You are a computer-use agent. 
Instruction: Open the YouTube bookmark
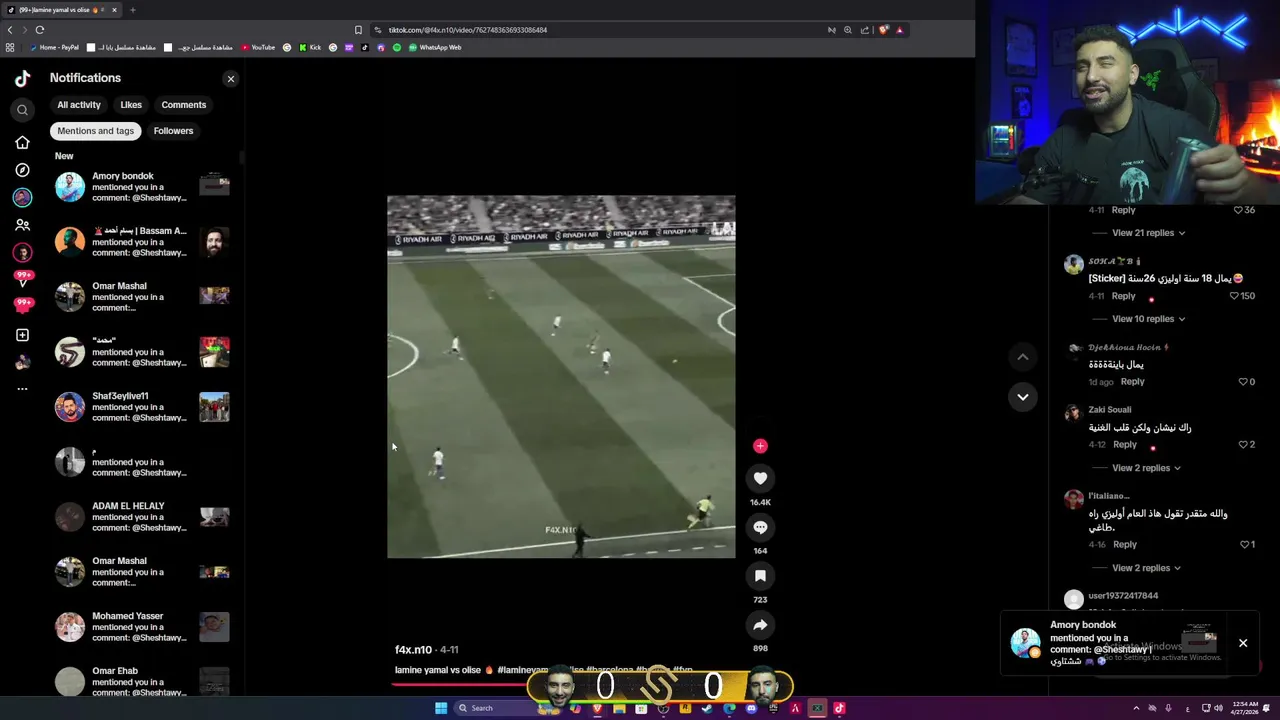258,47
